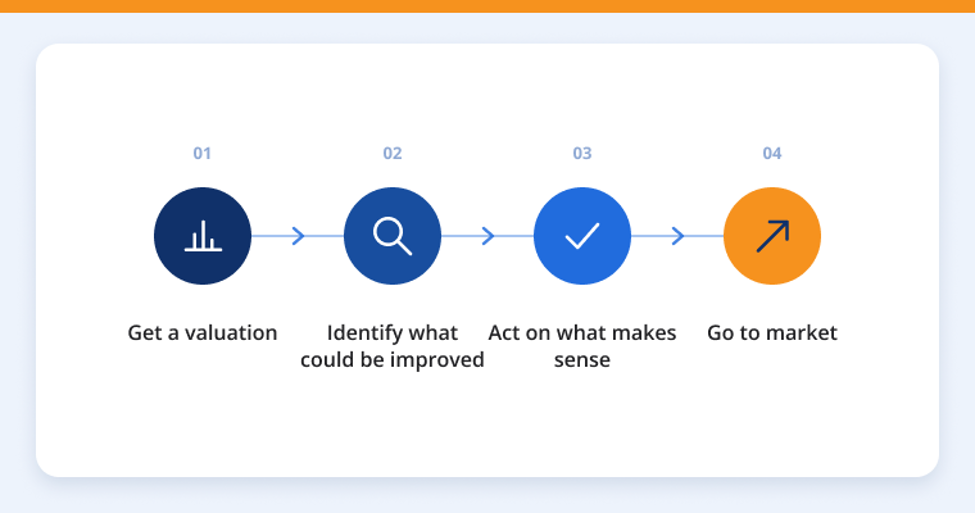Viewport: 975px width, 513px height.
Task: Click the 'Get a valuation' text
Action: click(x=203, y=333)
